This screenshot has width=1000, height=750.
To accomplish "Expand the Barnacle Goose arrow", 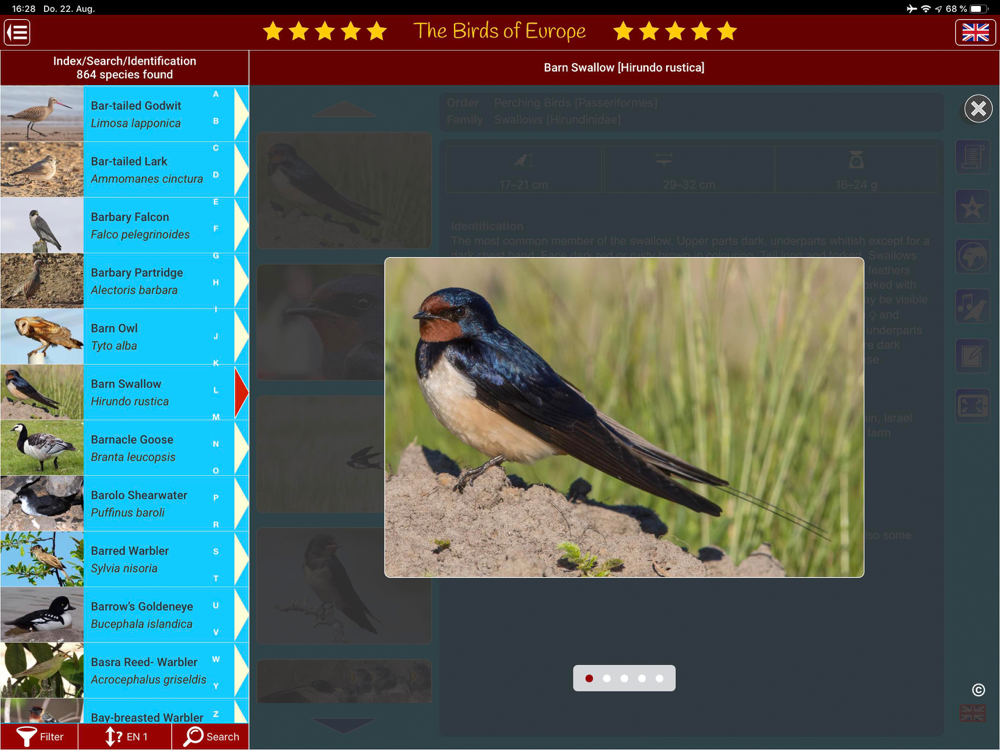I will [241, 448].
